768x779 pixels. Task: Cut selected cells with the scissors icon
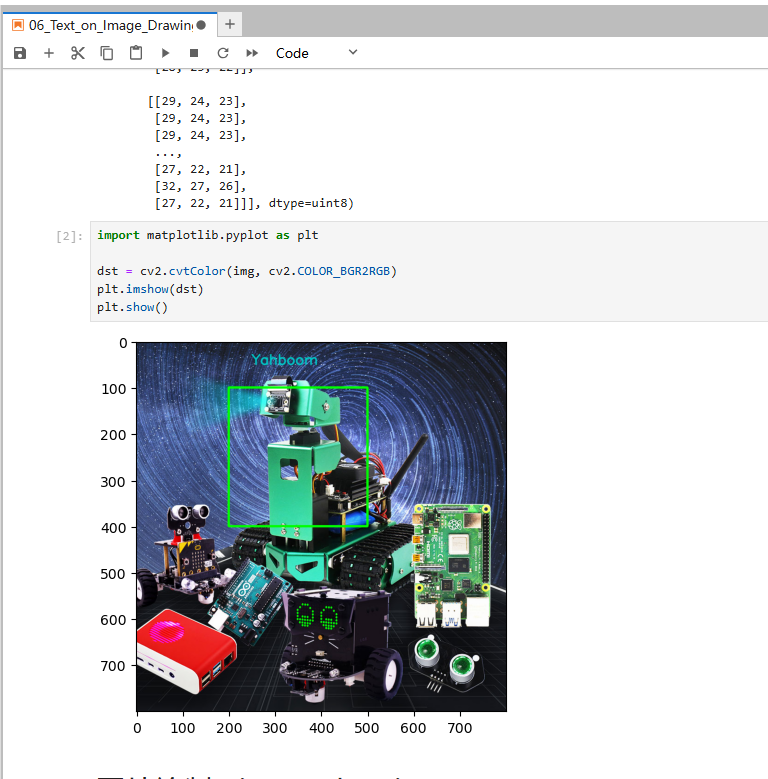point(77,53)
